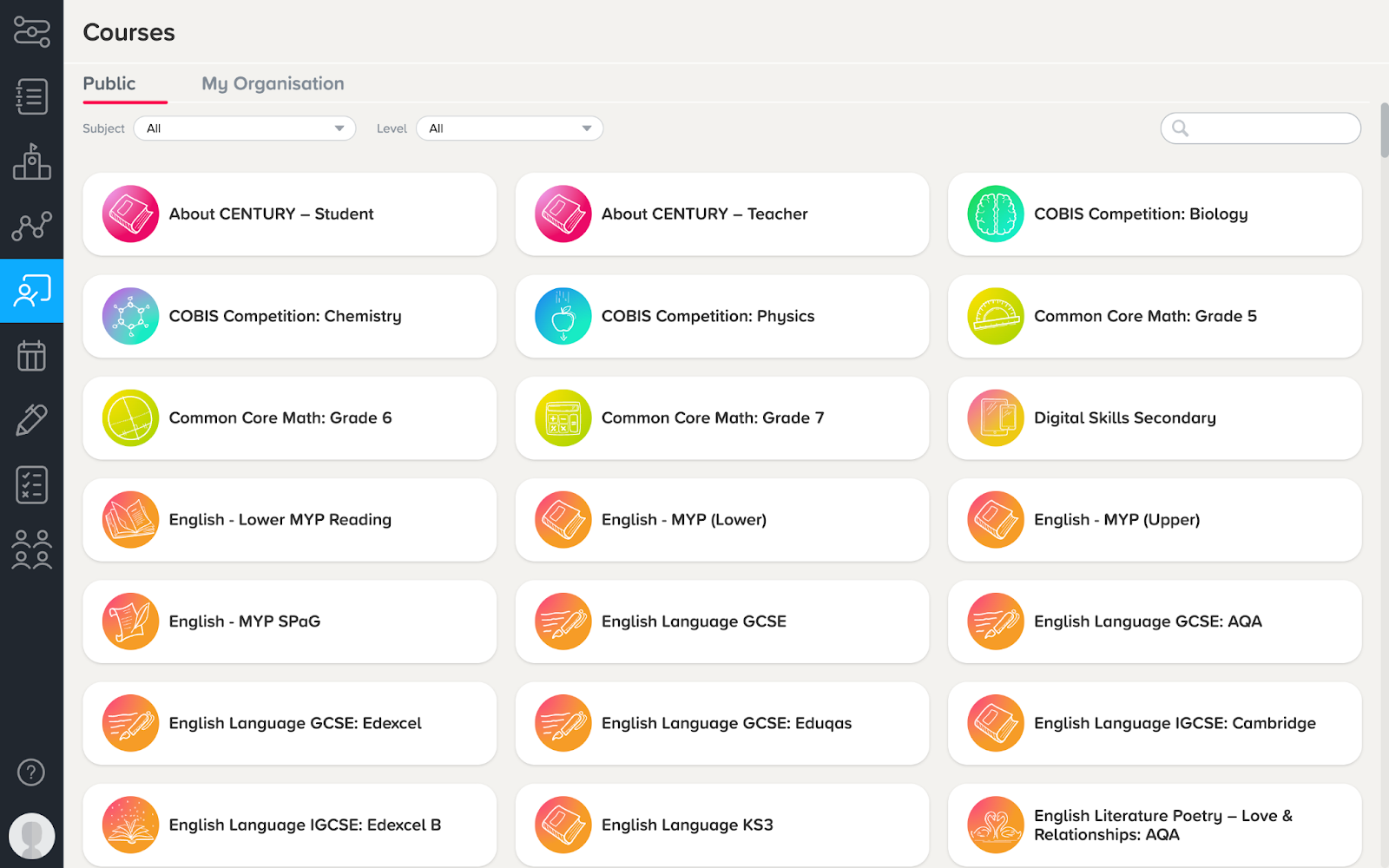Select 'Common Core Math: Grade 6' title
The height and width of the screenshot is (868, 1389).
[280, 418]
